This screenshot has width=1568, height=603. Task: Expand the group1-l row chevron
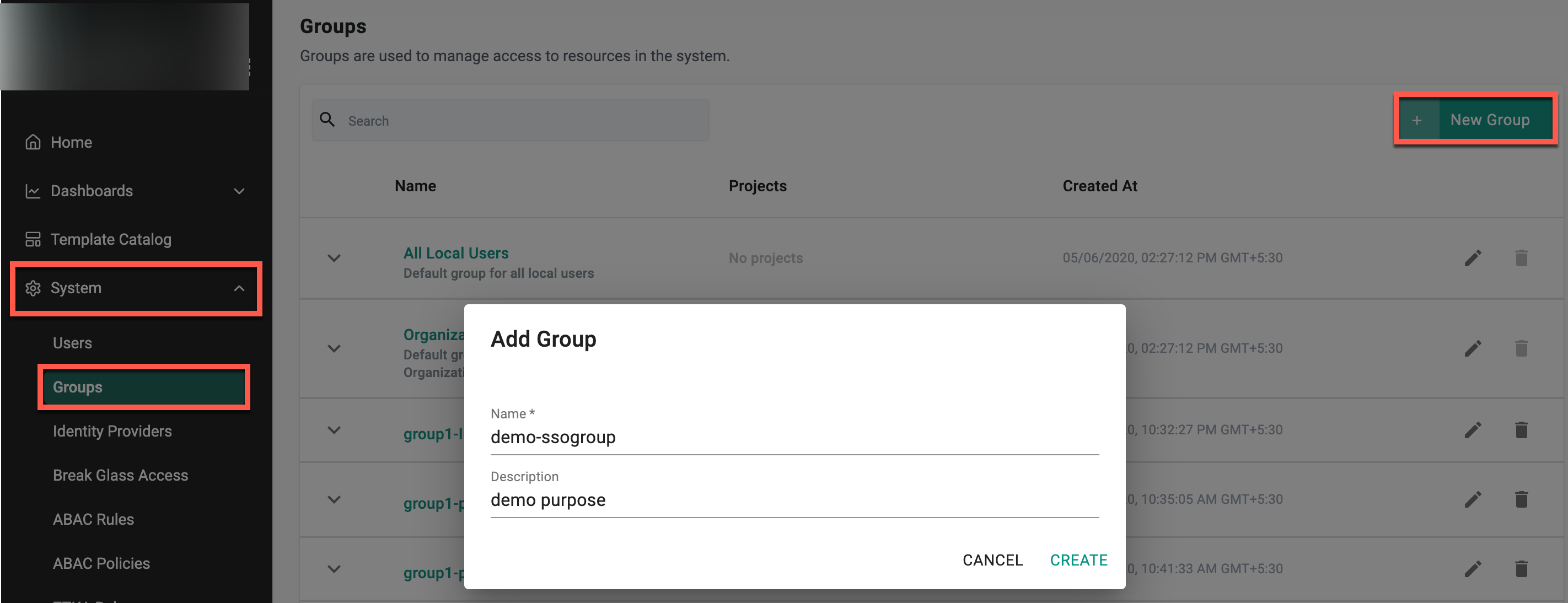(x=334, y=430)
